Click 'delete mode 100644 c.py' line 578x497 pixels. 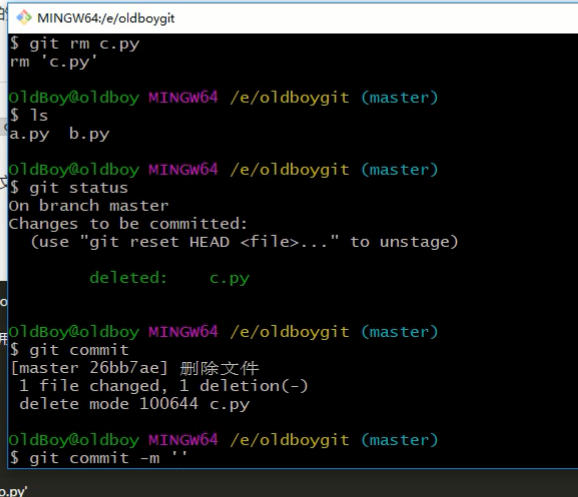point(135,404)
